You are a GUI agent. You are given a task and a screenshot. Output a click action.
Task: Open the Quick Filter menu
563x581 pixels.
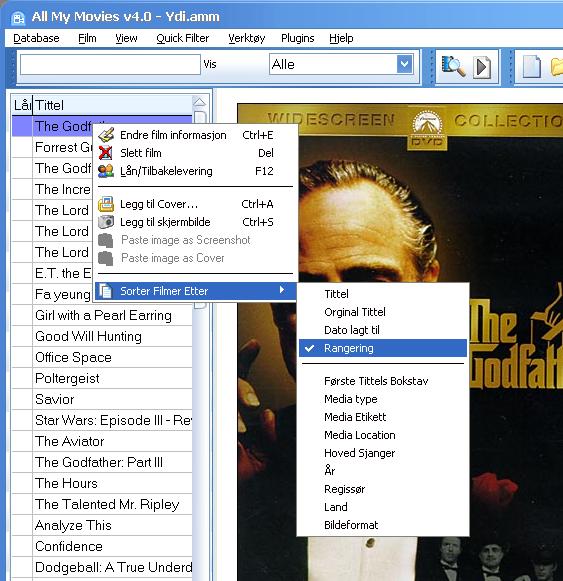[x=182, y=38]
